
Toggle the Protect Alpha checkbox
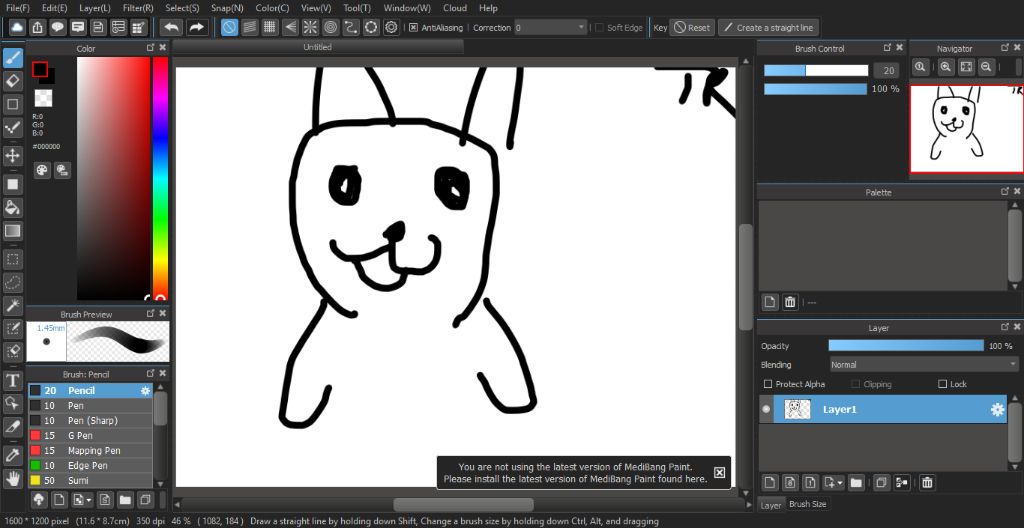point(769,384)
